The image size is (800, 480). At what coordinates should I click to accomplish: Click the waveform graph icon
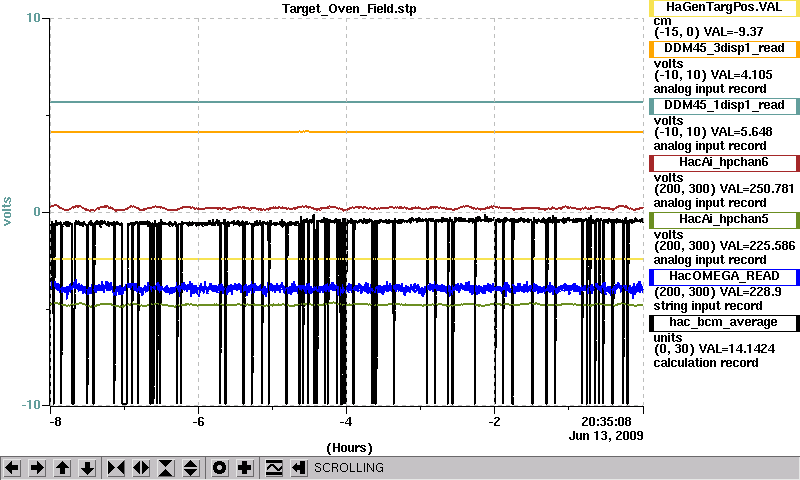tap(274, 468)
